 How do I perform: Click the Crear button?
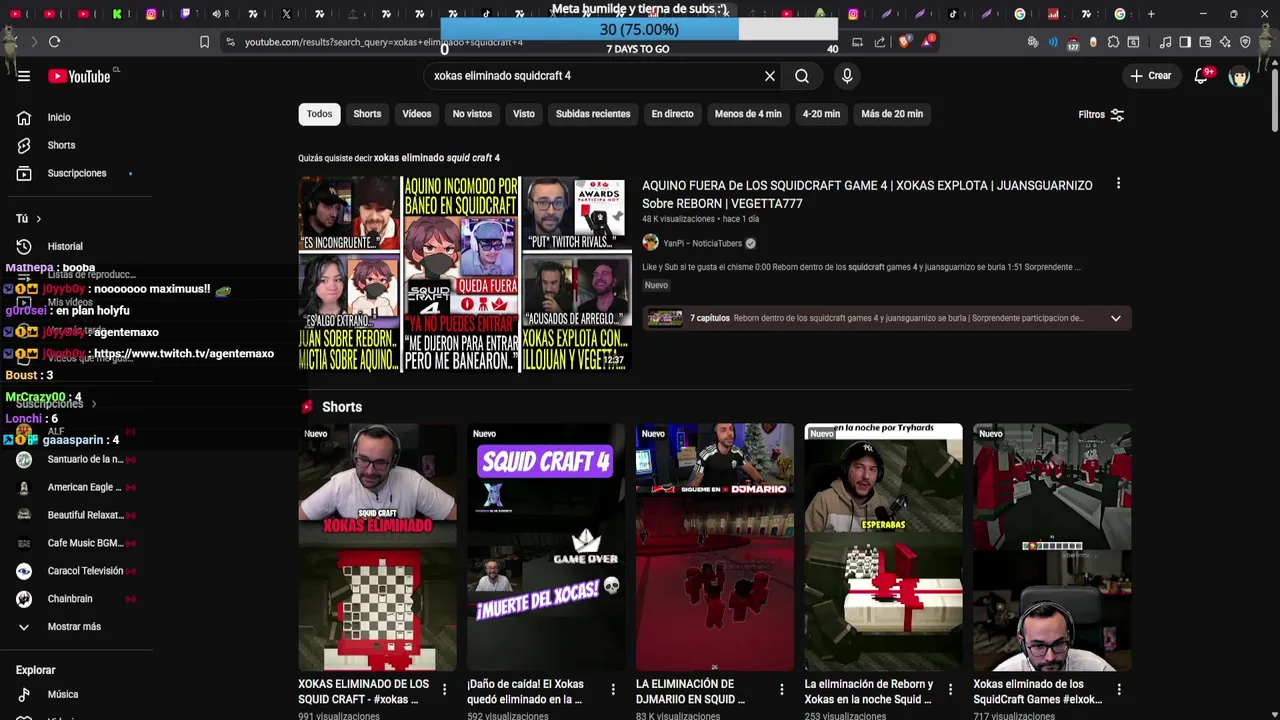[x=1150, y=76]
